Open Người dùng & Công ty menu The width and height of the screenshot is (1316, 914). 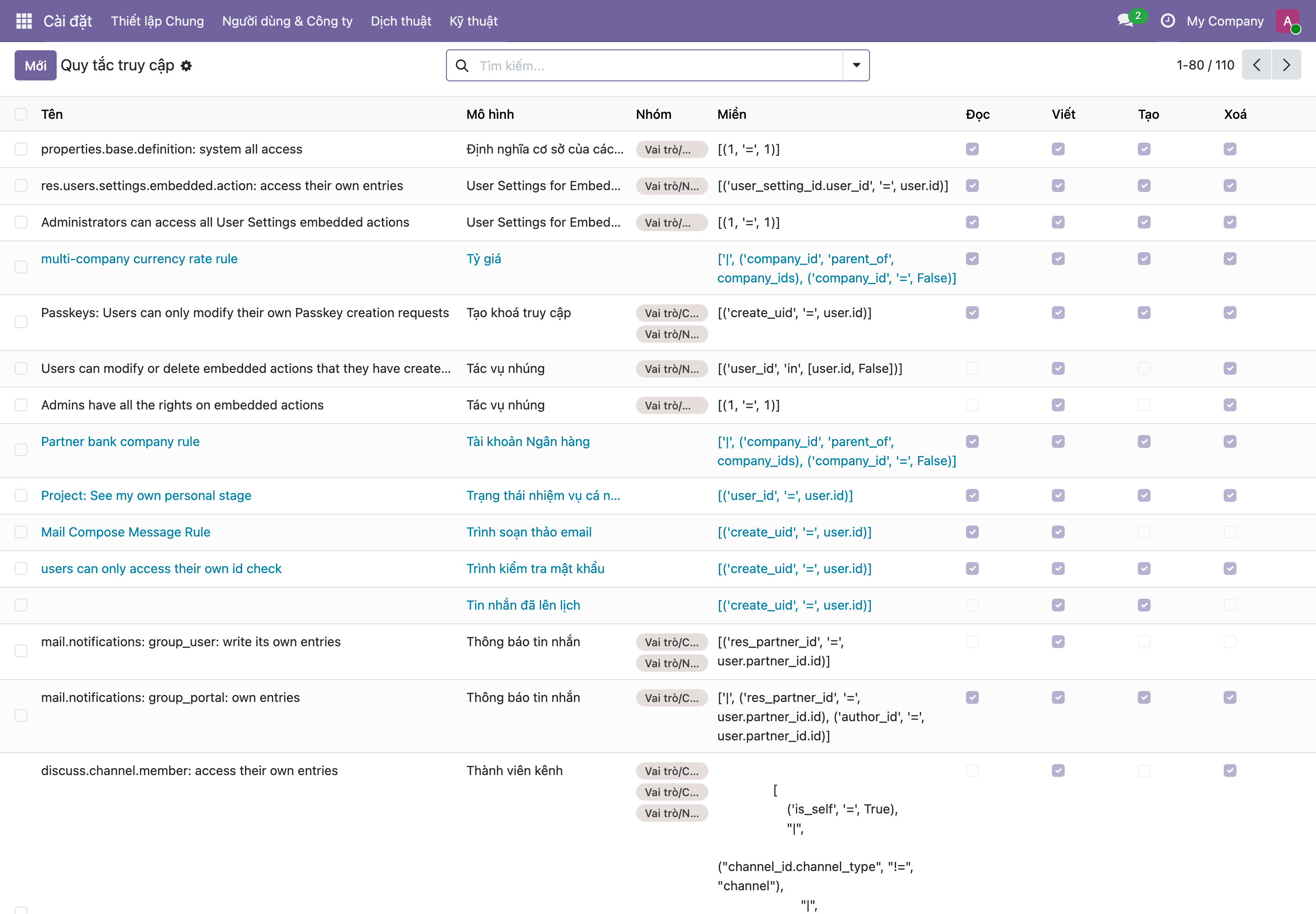(x=287, y=21)
